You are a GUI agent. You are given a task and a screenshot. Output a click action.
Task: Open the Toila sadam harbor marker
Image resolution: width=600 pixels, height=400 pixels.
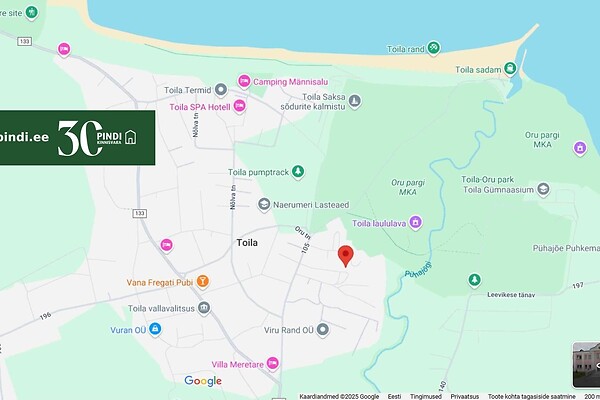coord(510,69)
